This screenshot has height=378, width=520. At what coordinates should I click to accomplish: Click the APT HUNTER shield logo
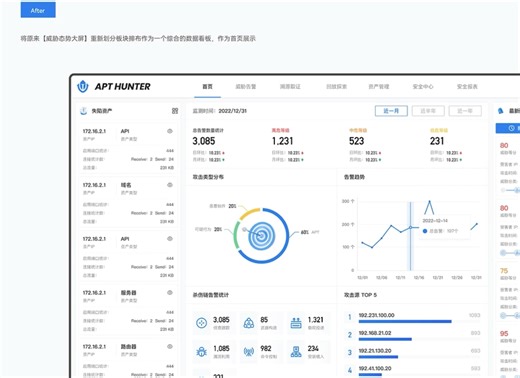[83, 87]
